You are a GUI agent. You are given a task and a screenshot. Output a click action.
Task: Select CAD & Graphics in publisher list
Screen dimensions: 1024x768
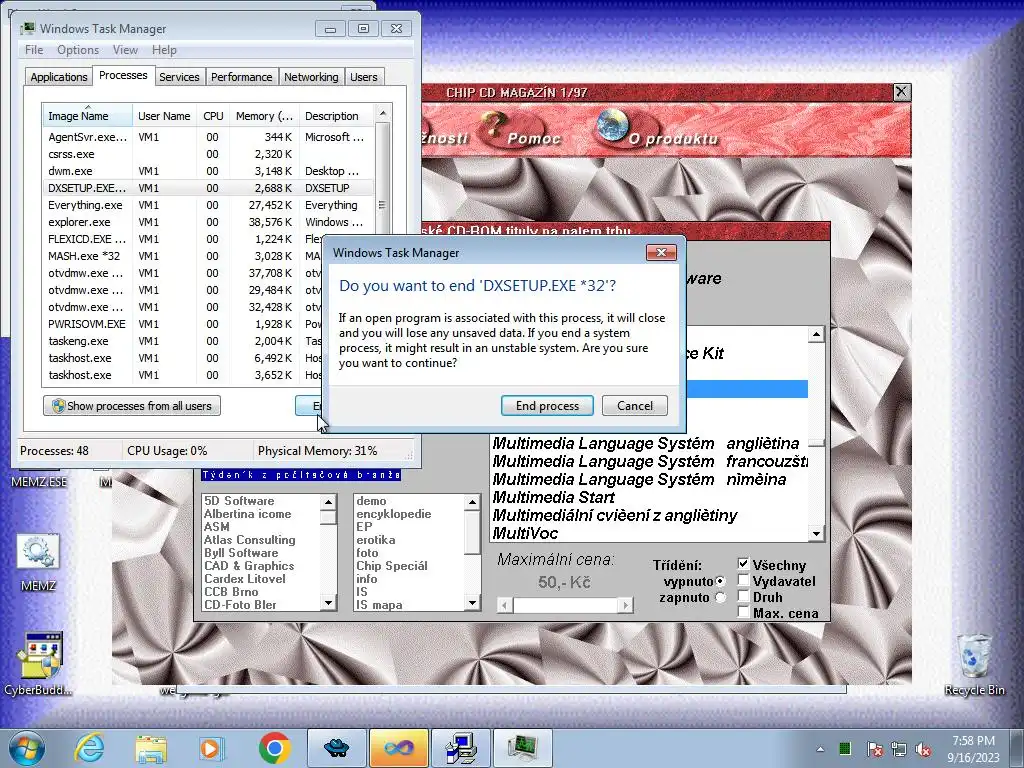[x=249, y=566]
